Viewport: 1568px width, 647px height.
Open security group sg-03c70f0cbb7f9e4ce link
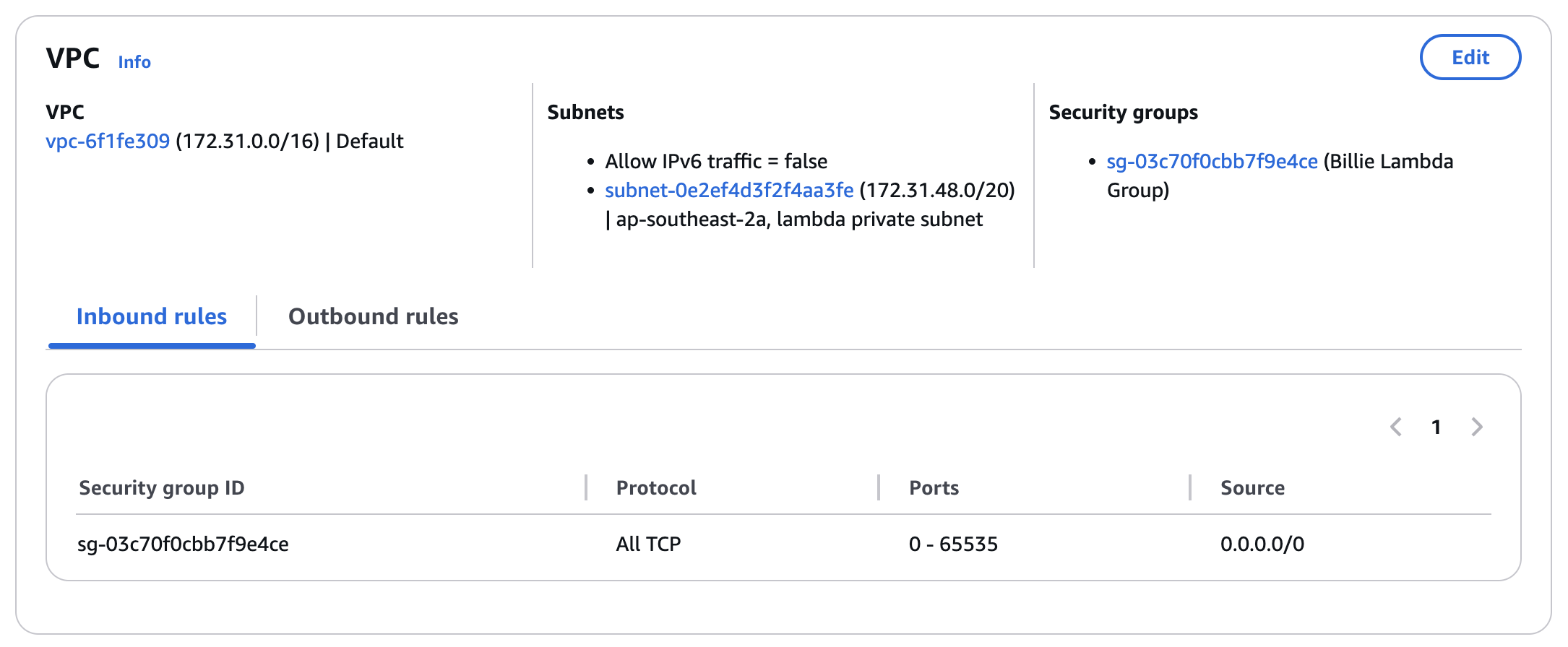point(1212,161)
